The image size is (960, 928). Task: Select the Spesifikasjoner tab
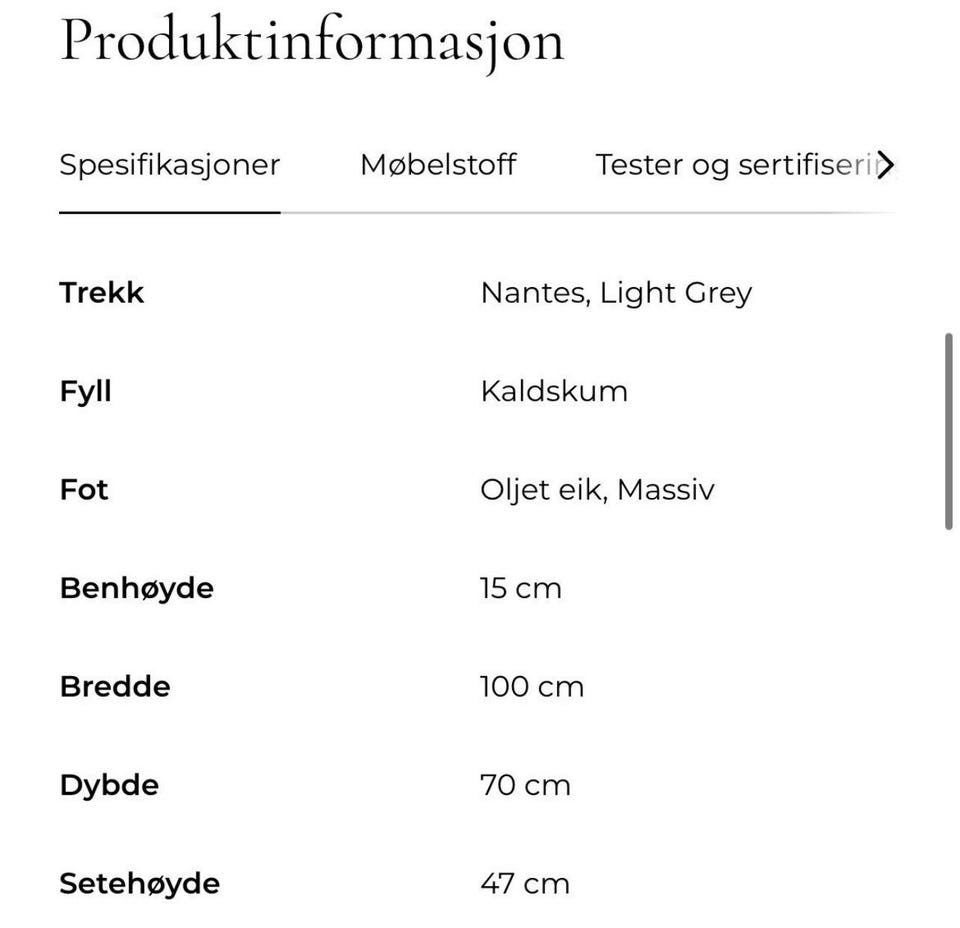[x=169, y=165]
